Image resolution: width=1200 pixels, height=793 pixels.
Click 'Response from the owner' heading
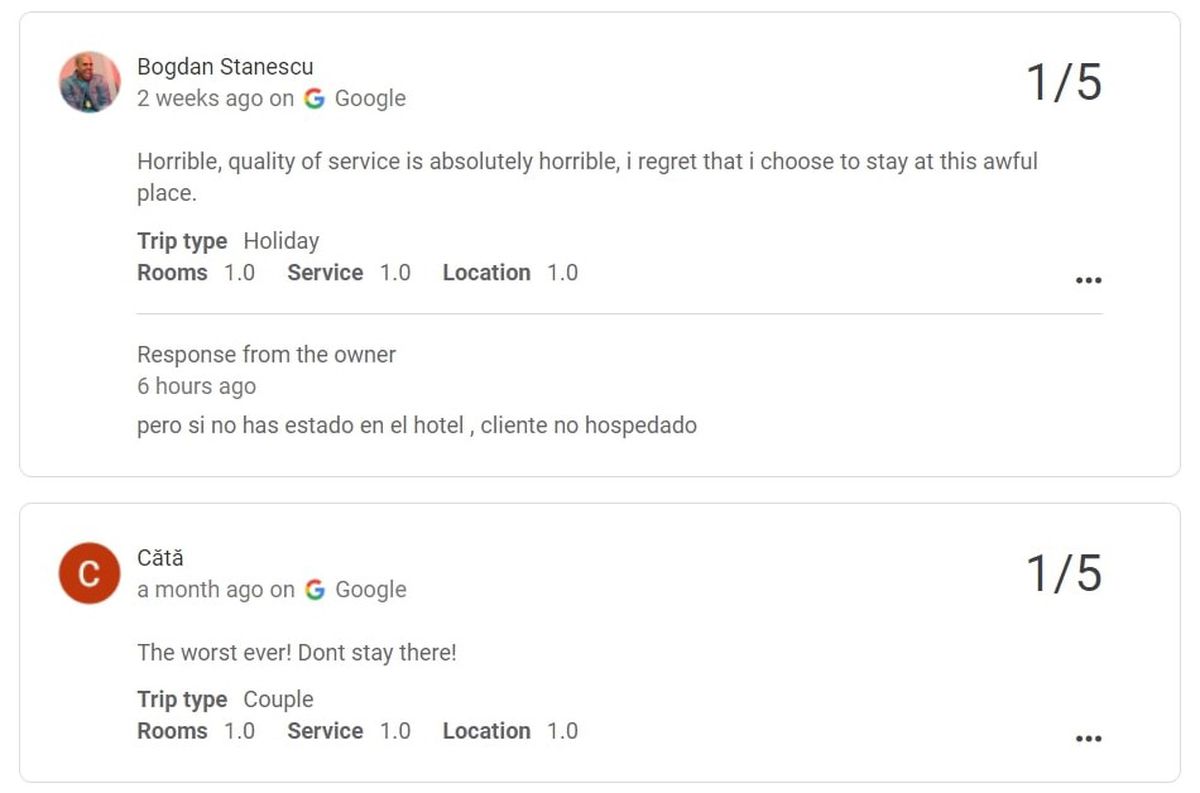click(266, 355)
